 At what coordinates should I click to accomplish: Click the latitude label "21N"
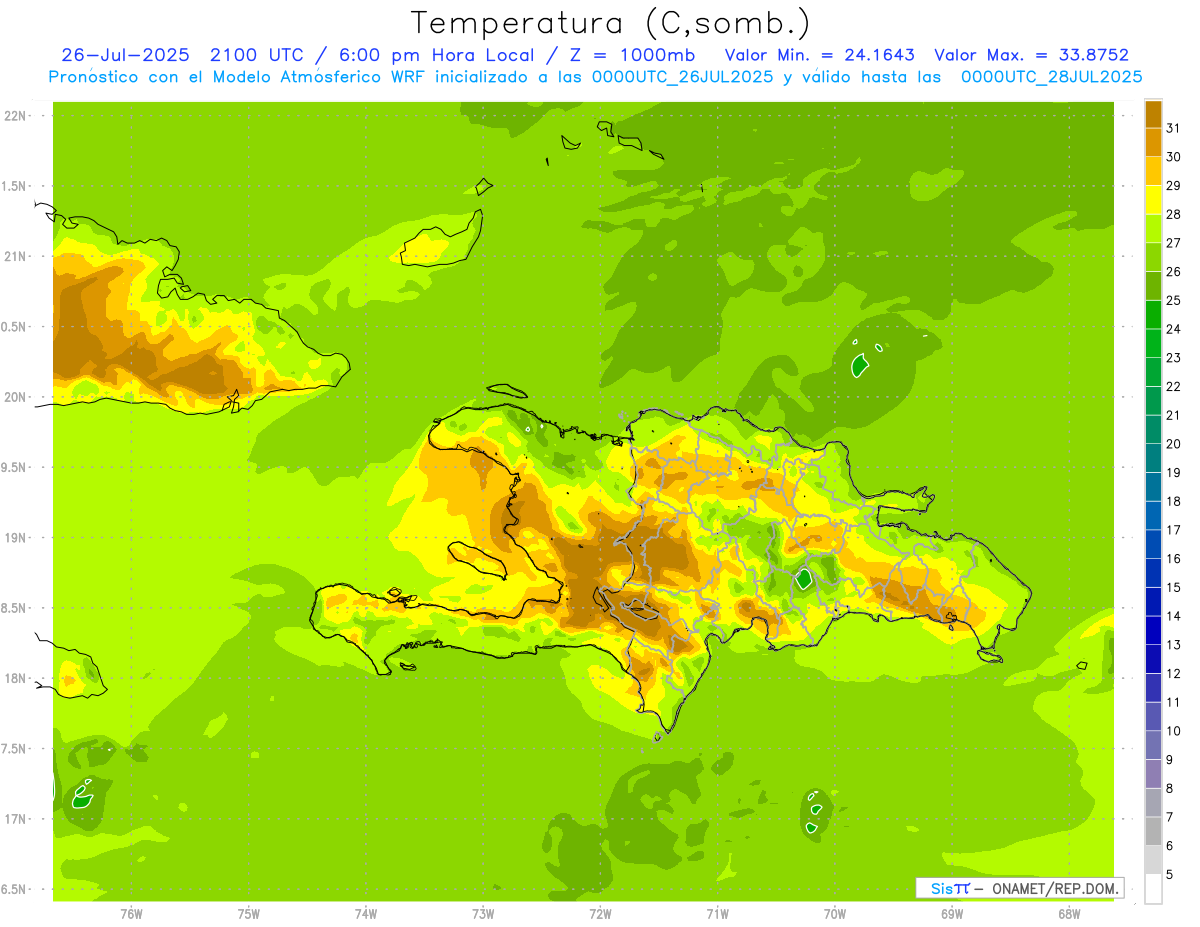[16, 256]
